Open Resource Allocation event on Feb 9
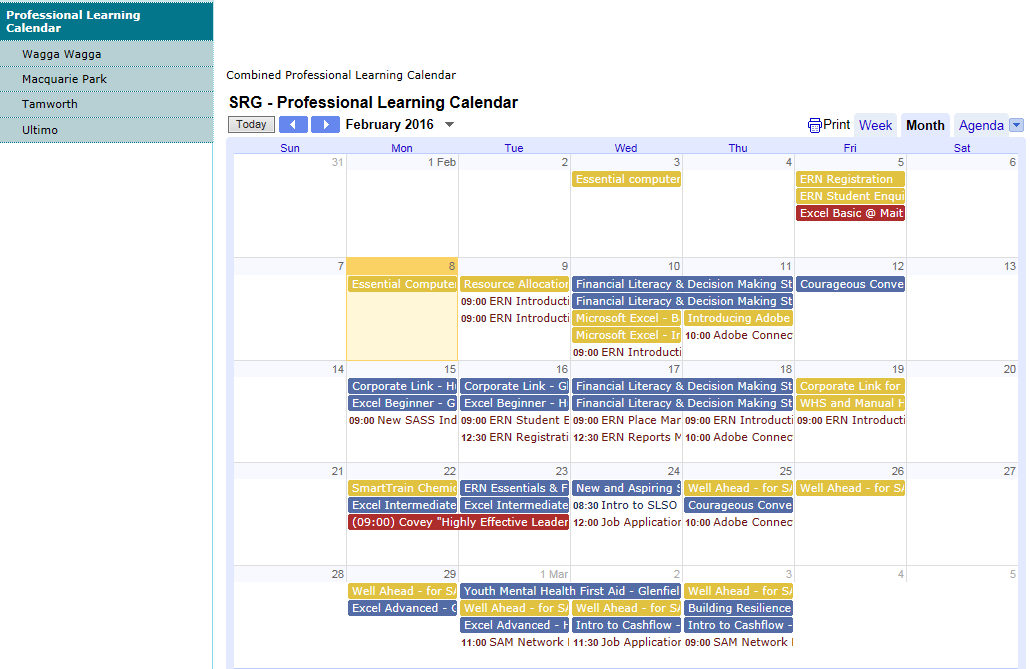This screenshot has height=669, width=1030. coord(514,284)
